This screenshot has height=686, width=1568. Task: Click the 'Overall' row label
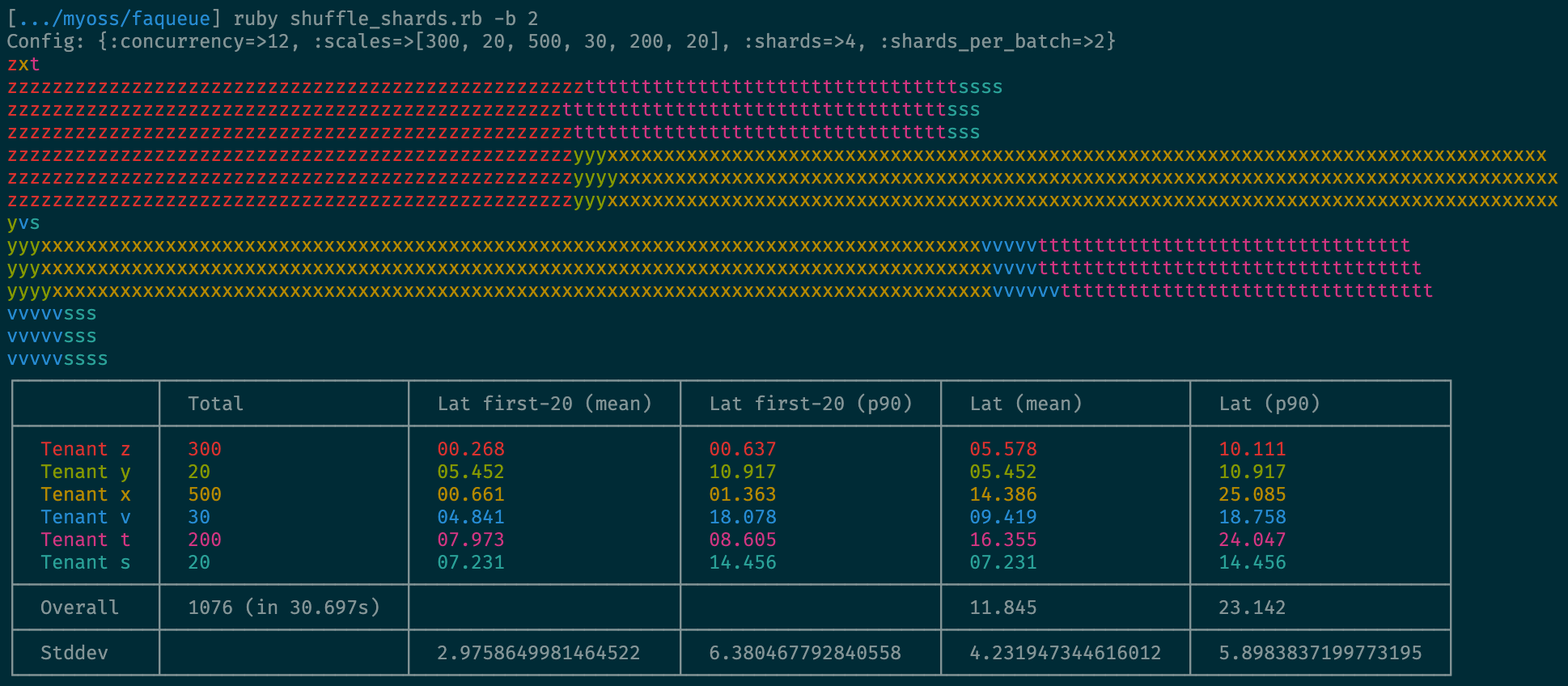pyautogui.click(x=79, y=608)
